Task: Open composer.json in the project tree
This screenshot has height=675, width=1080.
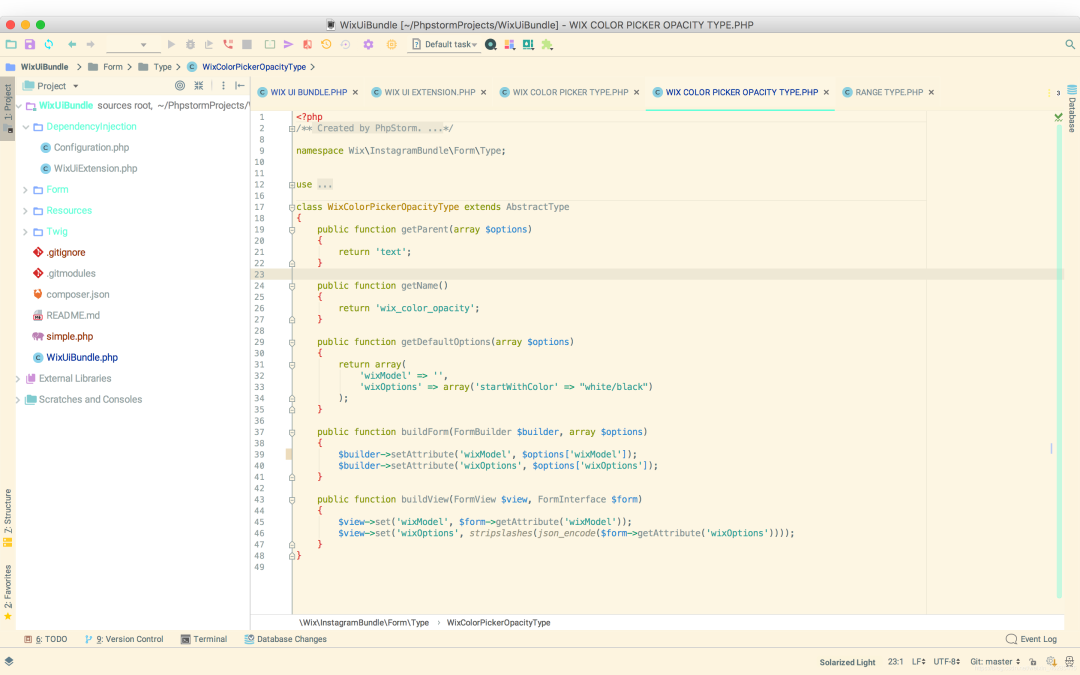Action: tap(77, 294)
